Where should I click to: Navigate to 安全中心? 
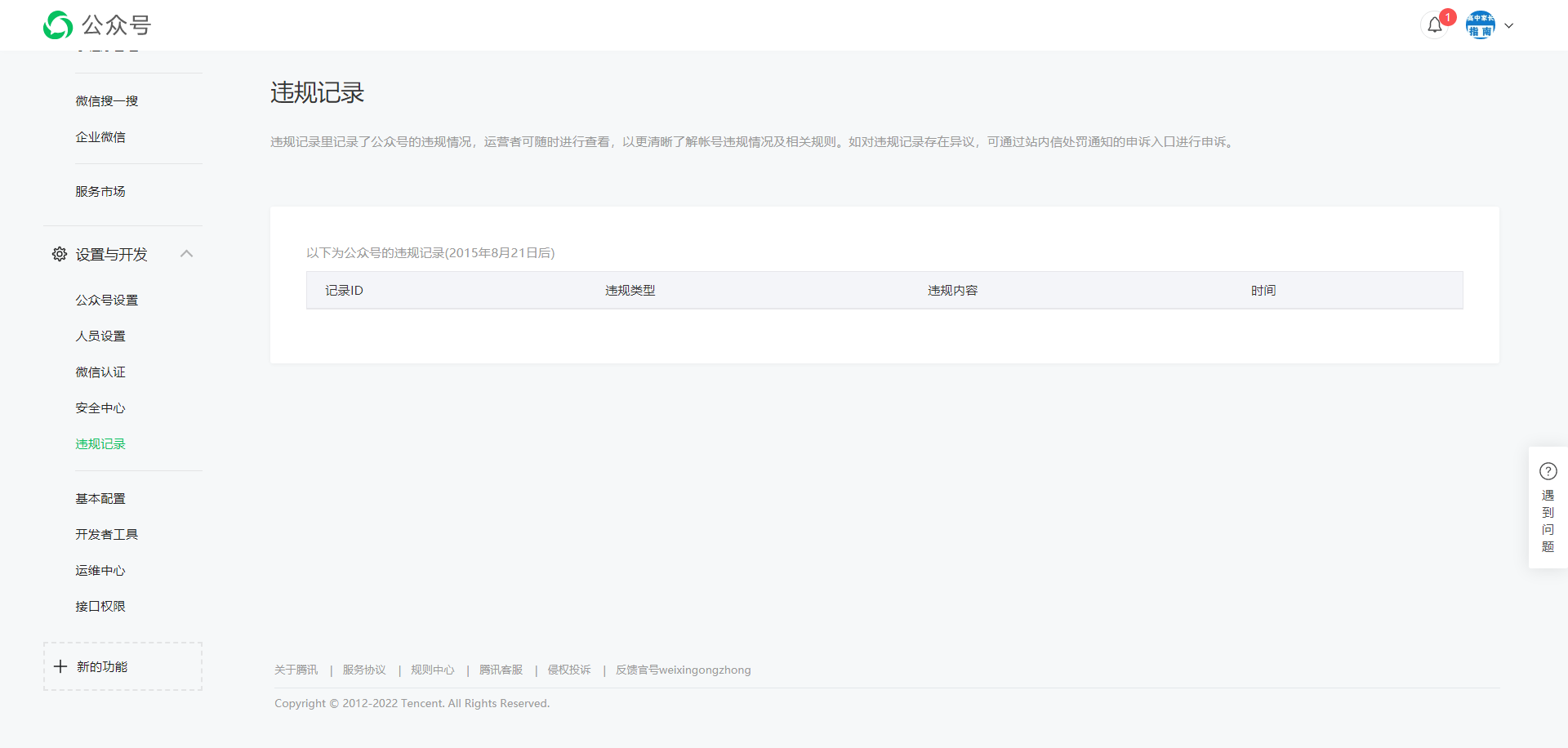coord(100,408)
